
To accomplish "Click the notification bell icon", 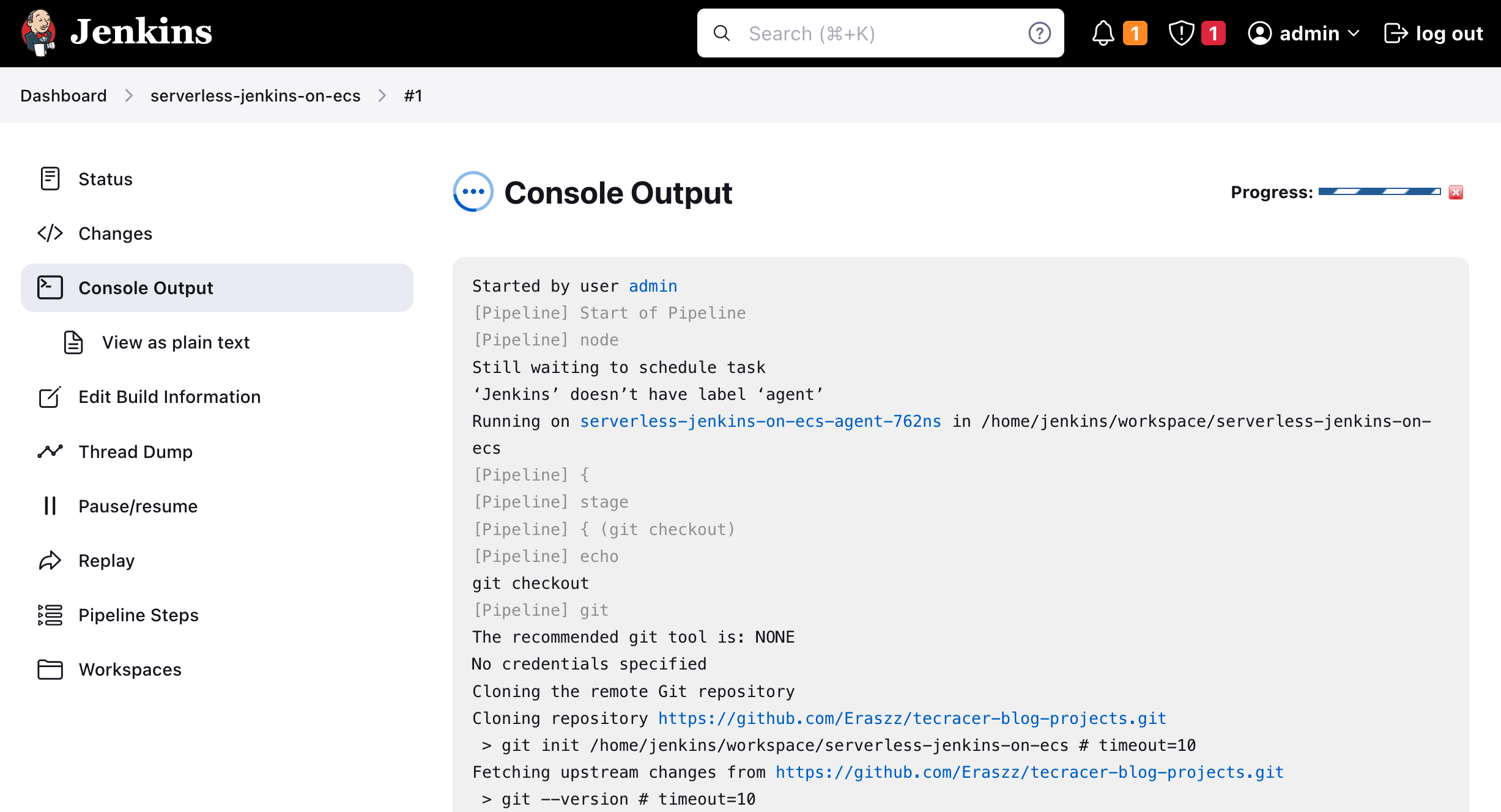I will click(x=1101, y=33).
